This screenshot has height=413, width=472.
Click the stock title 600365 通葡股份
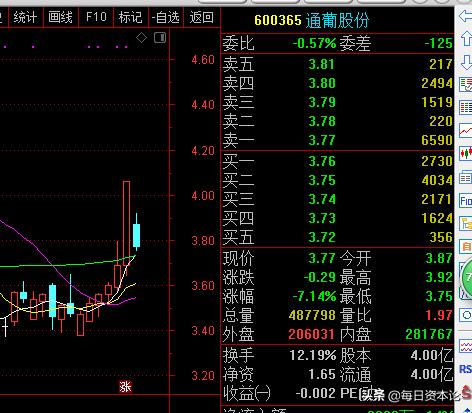click(312, 20)
